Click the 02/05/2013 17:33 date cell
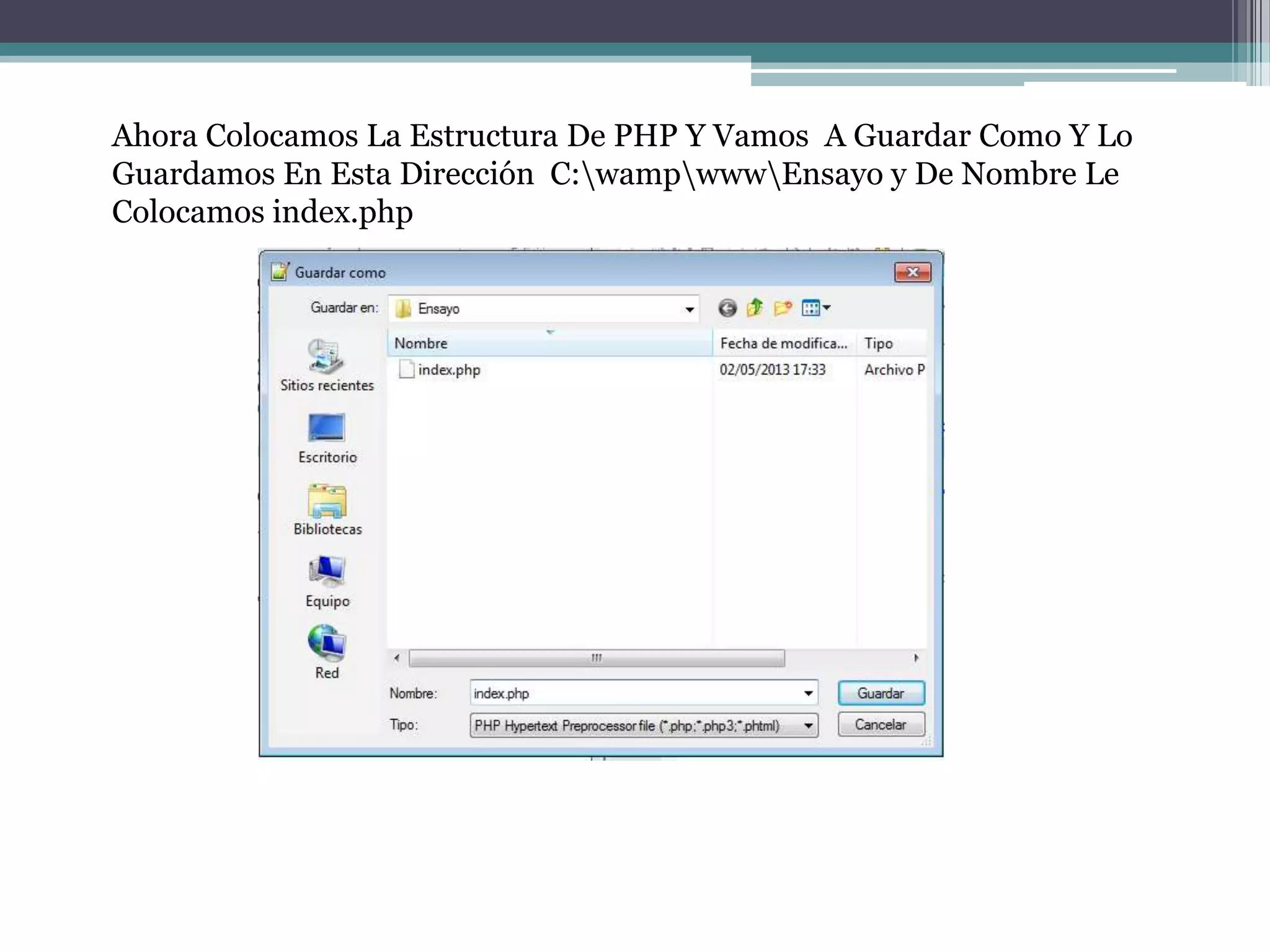Viewport: 1270px width, 952px height. click(773, 370)
